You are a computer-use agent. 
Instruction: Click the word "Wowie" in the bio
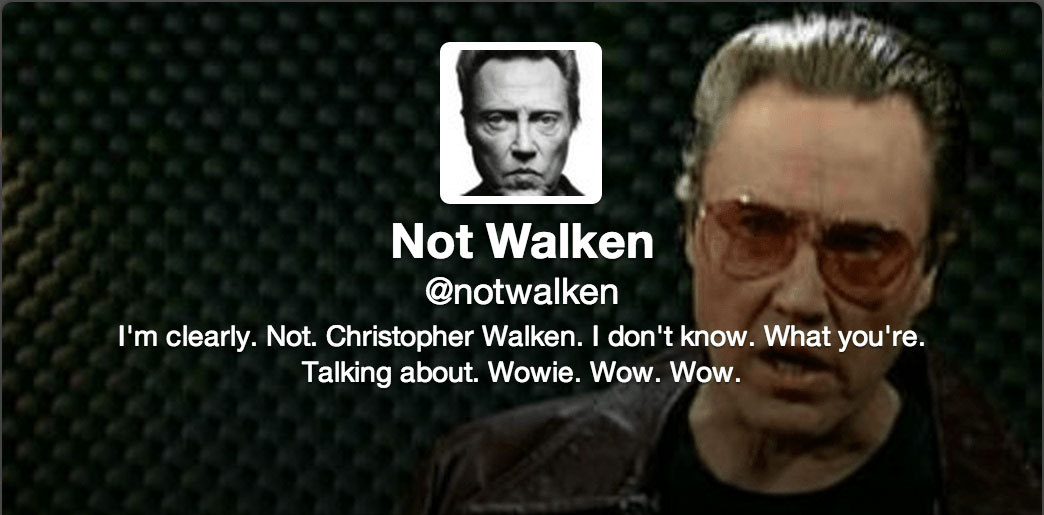click(536, 373)
